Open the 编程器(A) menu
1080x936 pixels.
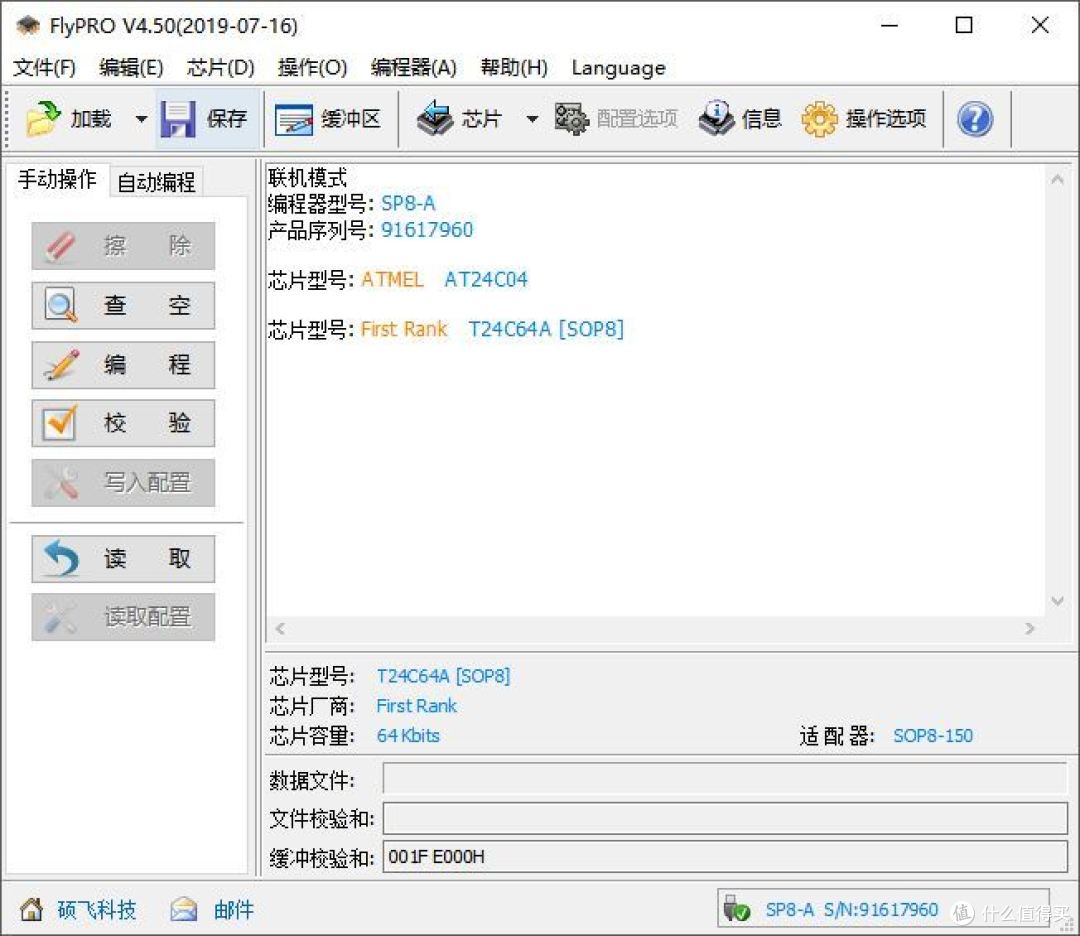pos(414,68)
